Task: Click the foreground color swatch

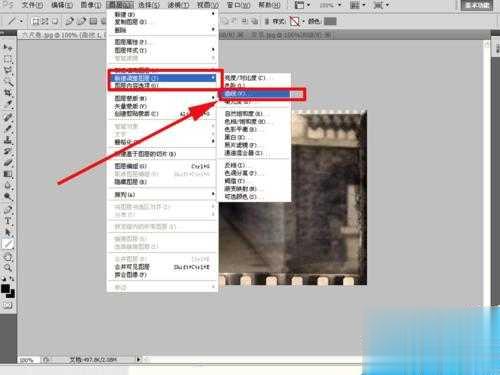Action: (5, 288)
